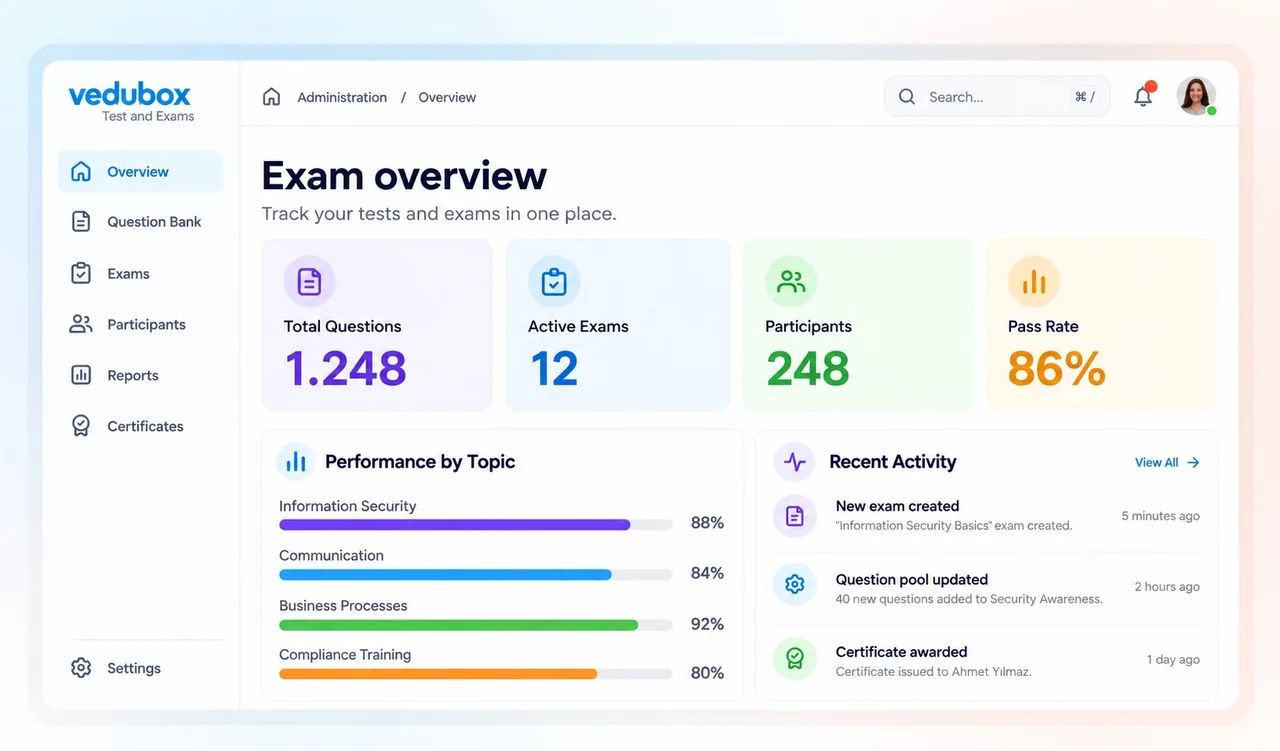The image size is (1280, 751).
Task: Open the Overview sidebar item
Action: pos(141,171)
